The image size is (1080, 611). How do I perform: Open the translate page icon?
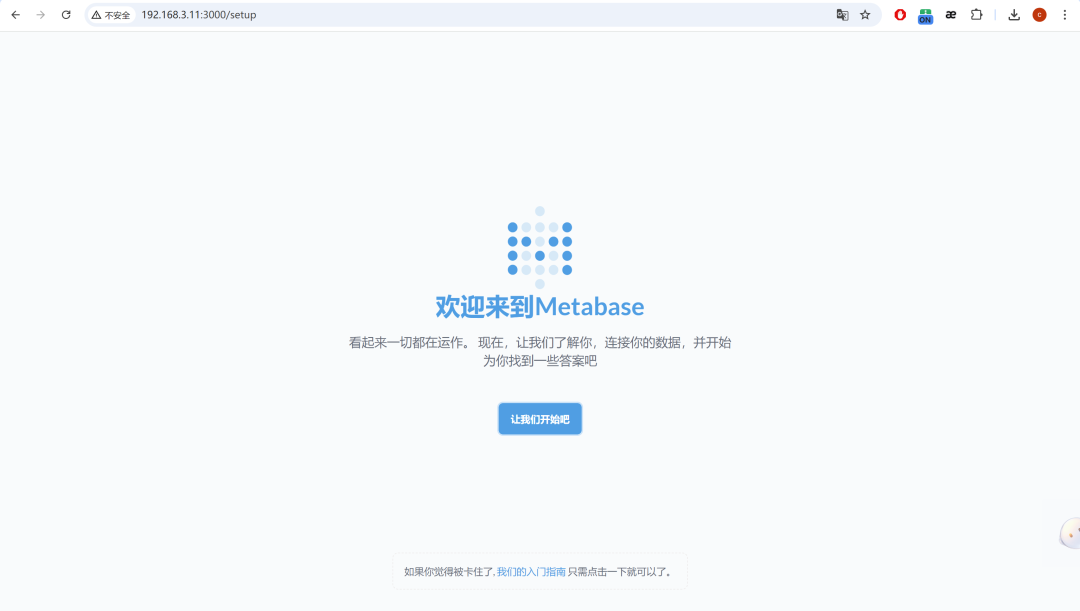click(x=842, y=14)
